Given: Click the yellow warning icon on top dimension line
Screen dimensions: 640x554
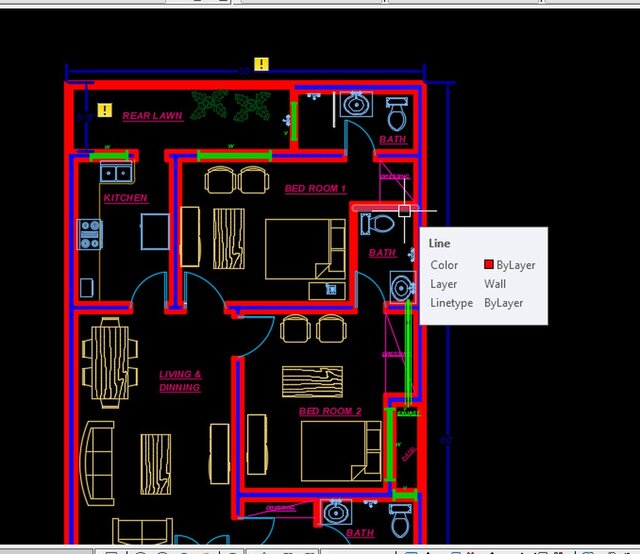Looking at the screenshot, I should (x=261, y=64).
